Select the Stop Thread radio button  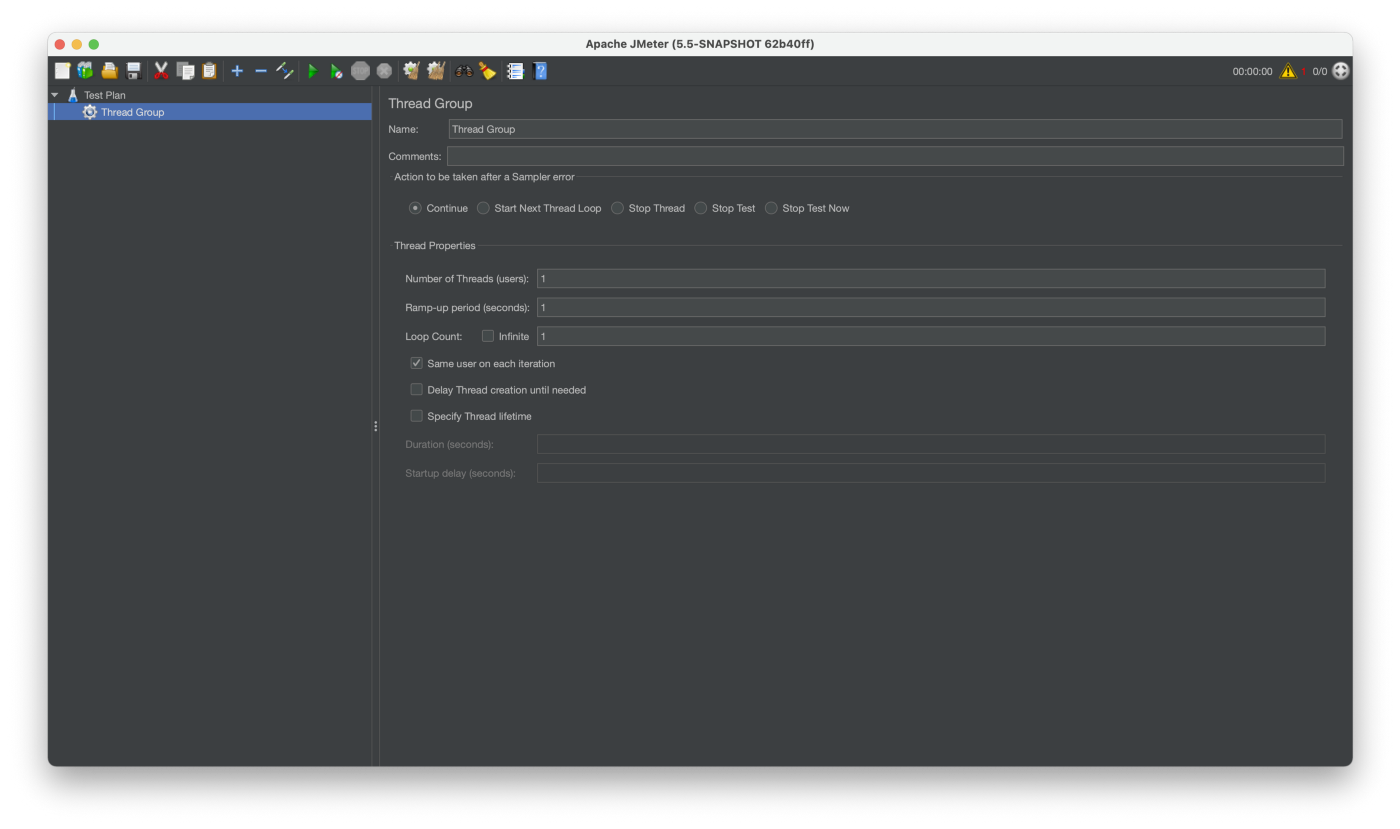pos(617,208)
